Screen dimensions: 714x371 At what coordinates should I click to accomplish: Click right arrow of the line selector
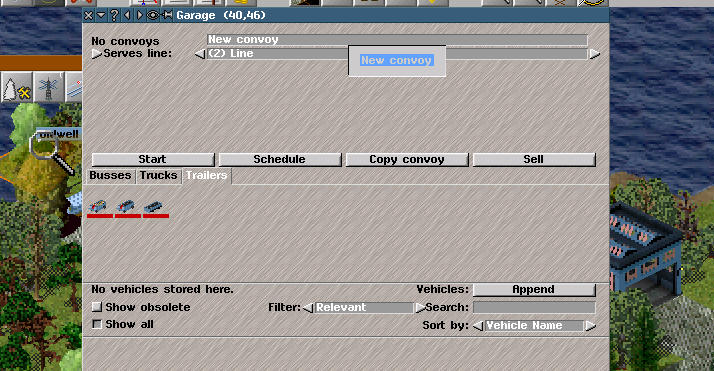594,54
